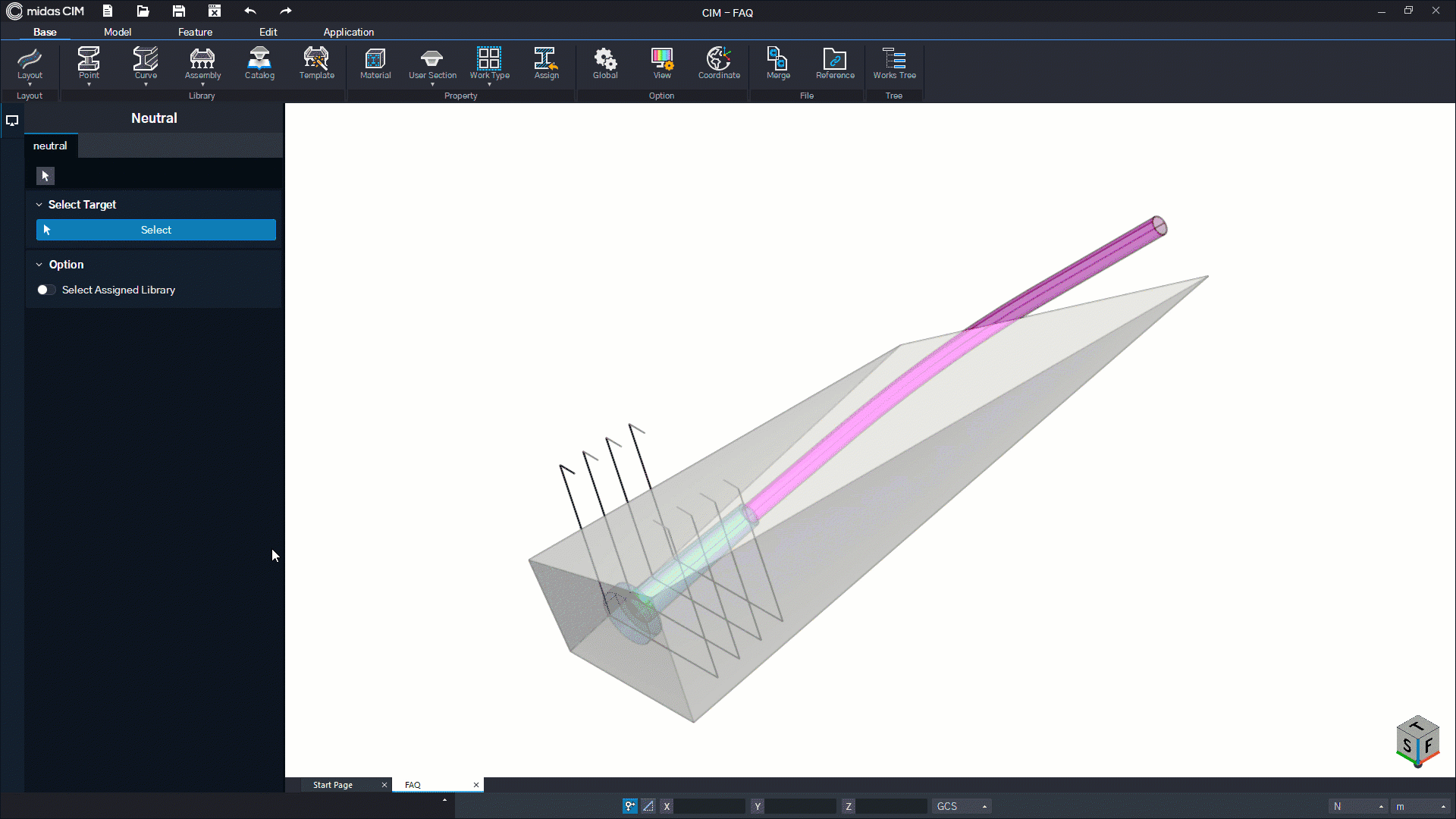Switch to the Model ribbon tab

(x=118, y=32)
